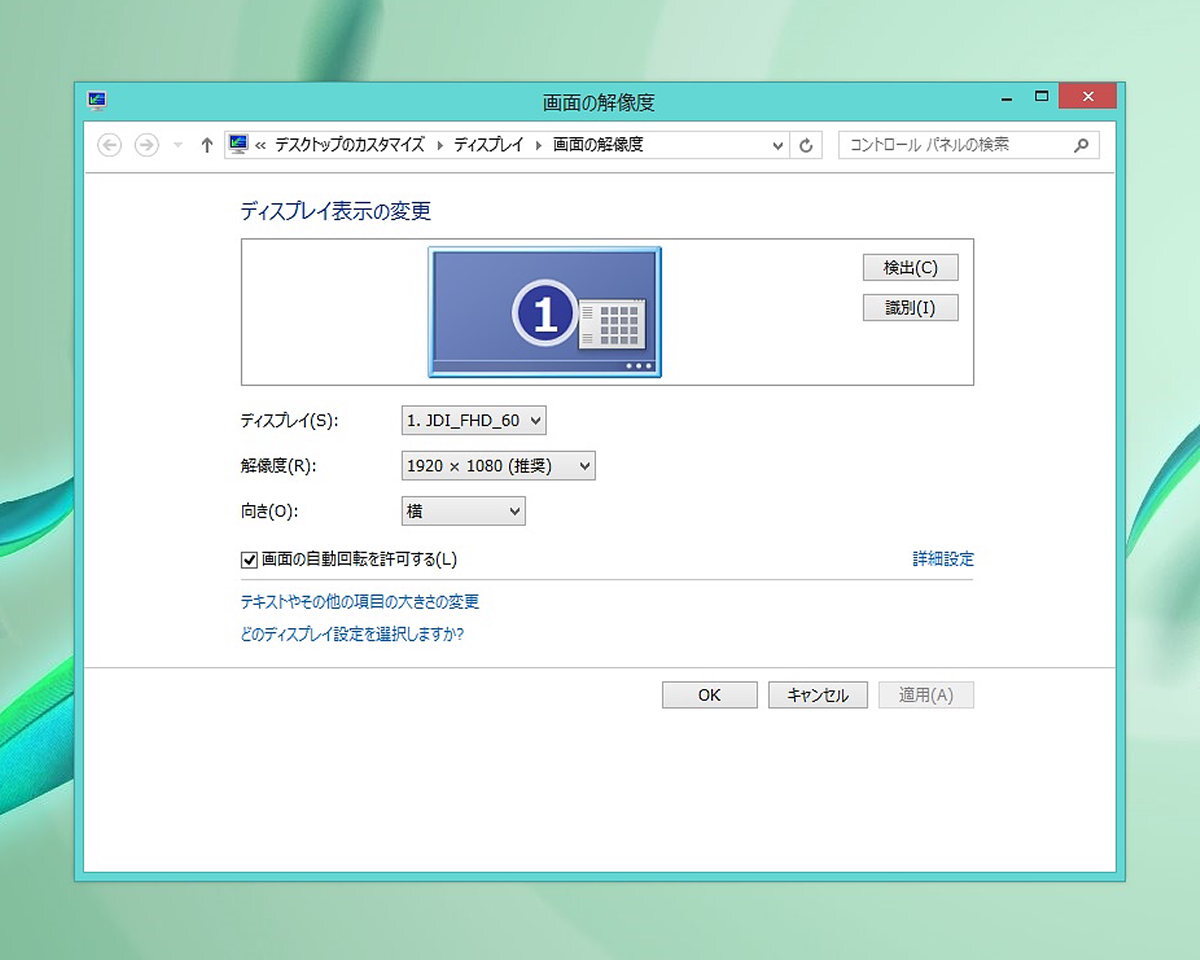1200x960 pixels.
Task: Close the 画面の解像度 window
Action: coord(1087,97)
